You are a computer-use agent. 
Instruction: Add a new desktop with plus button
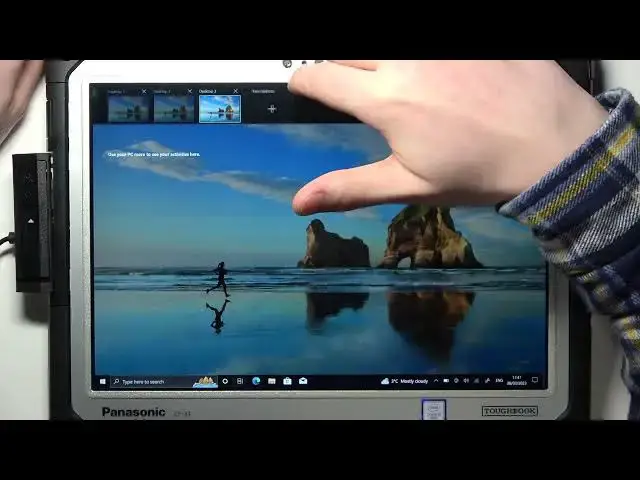click(272, 109)
